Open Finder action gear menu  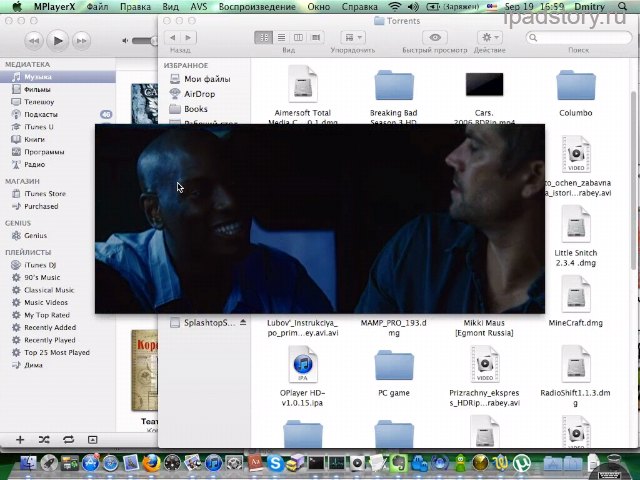click(x=490, y=38)
